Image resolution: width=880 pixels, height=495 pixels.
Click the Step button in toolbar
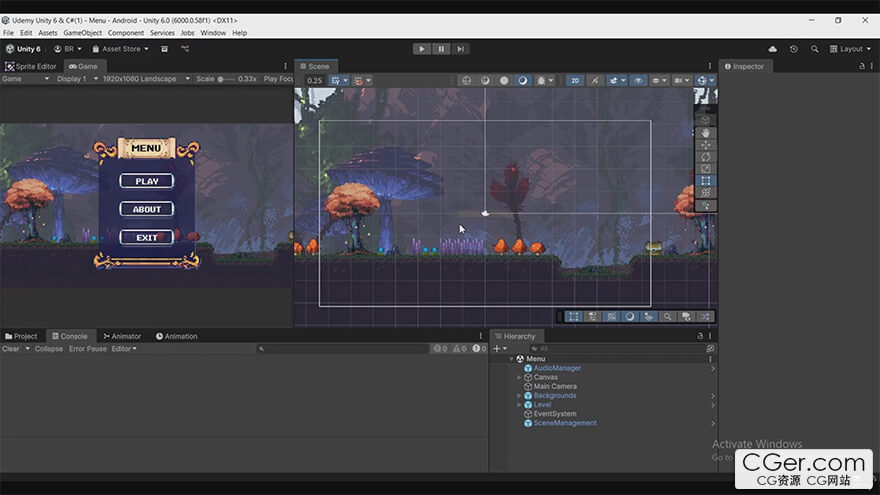[460, 49]
